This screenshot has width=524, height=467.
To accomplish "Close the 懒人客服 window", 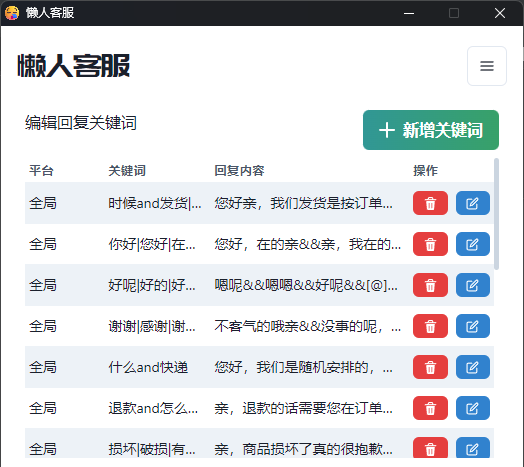I will (x=500, y=13).
